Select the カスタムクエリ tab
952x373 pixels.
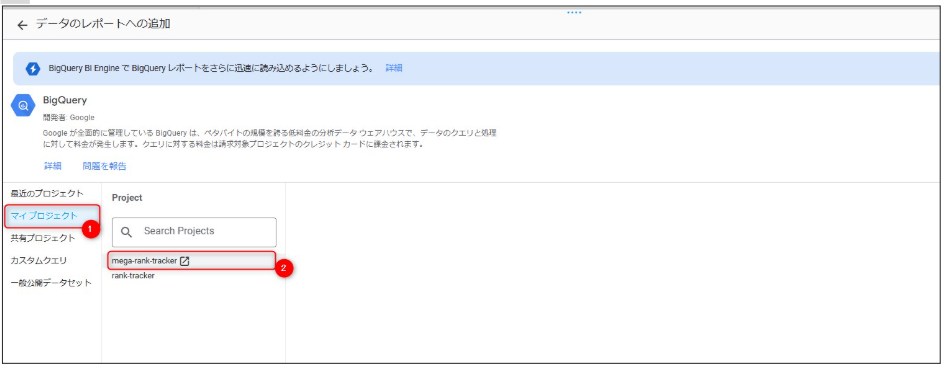click(39, 260)
